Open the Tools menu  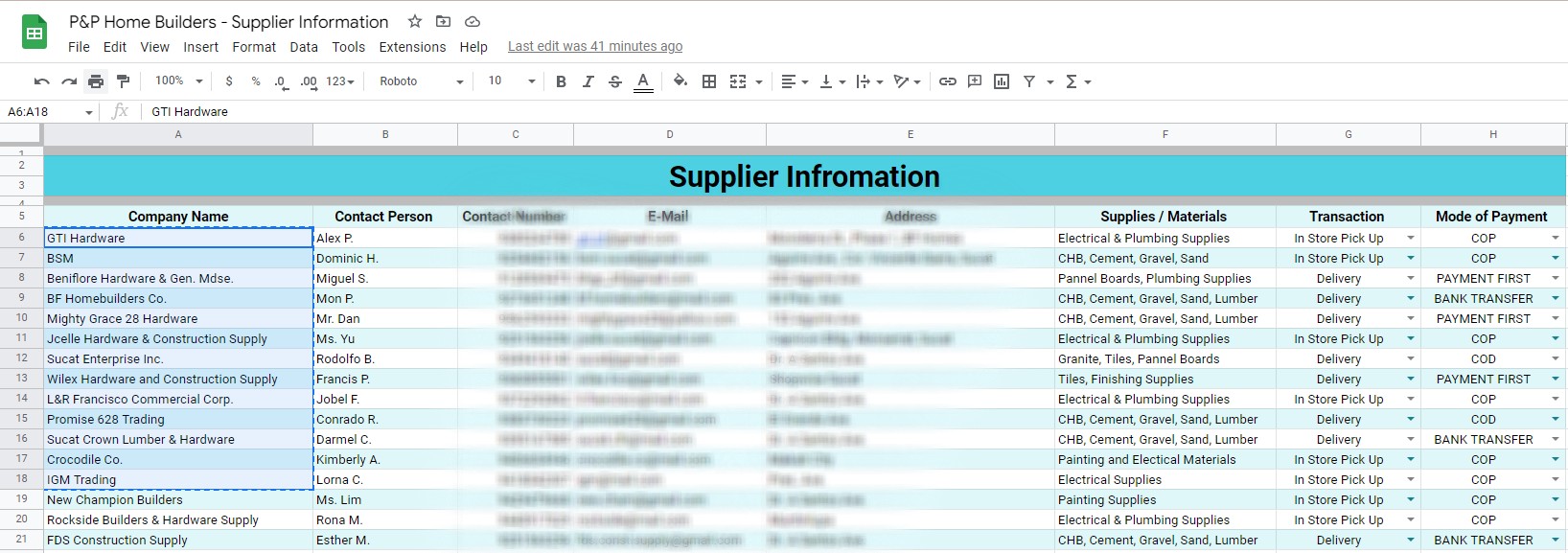tap(348, 47)
